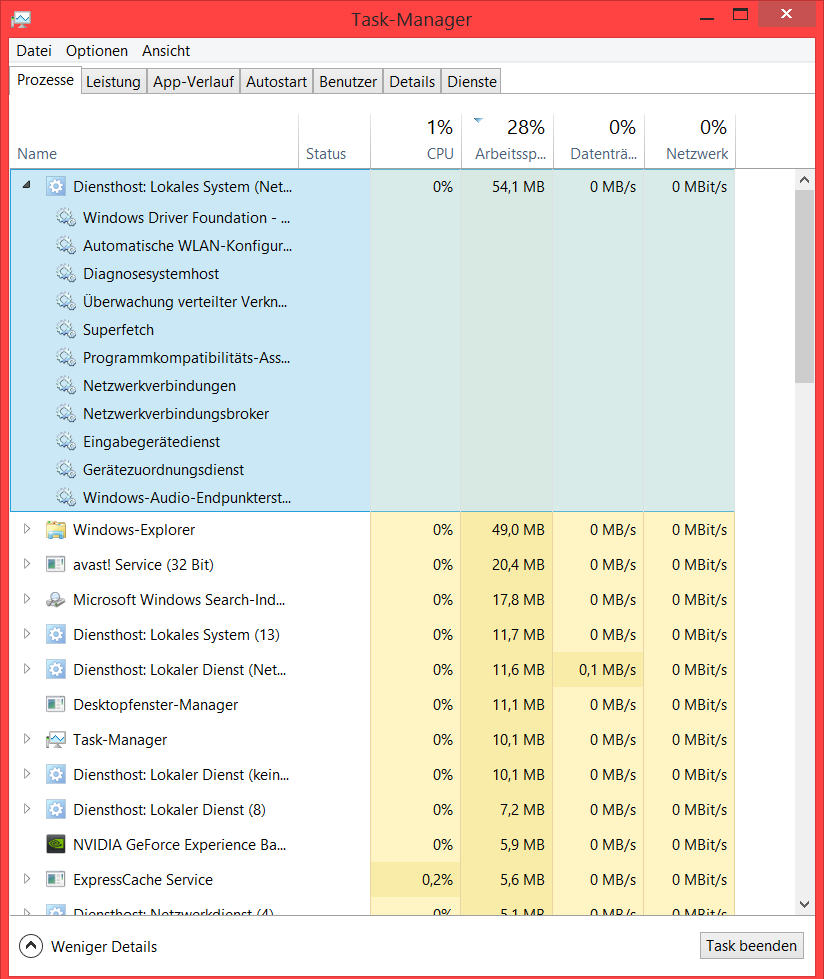Switch to the Details tab
824x979 pixels.
click(412, 82)
